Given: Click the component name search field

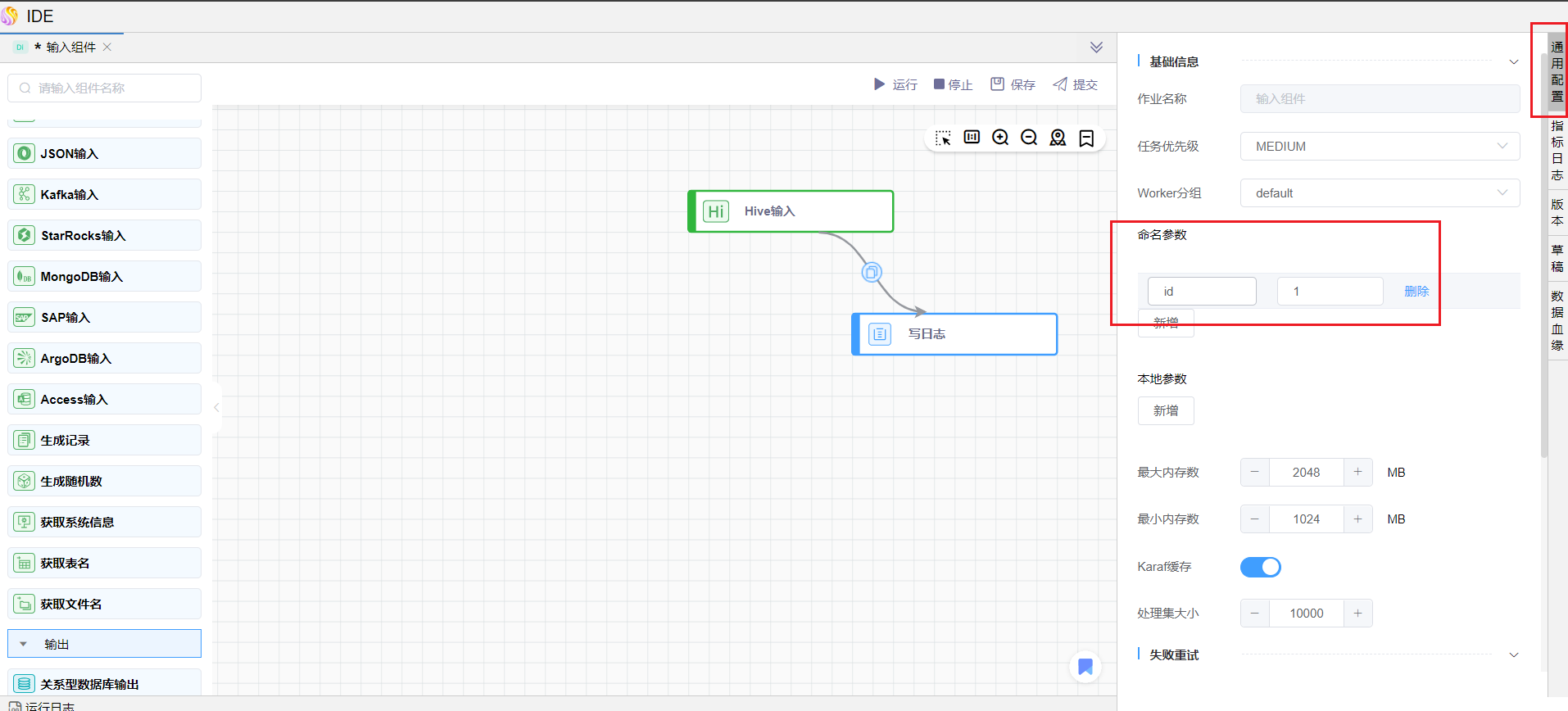Looking at the screenshot, I should click(105, 88).
